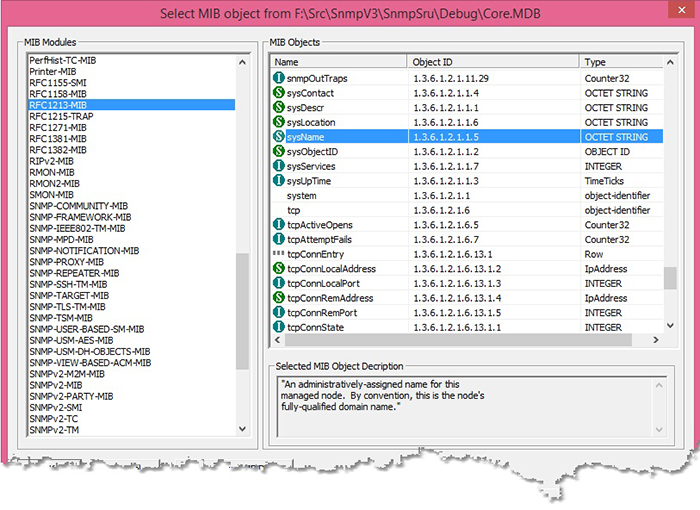Screen dimensions: 700x510
Task: Click the string icon beside tcpConnLocalAddress
Action: click(279, 268)
